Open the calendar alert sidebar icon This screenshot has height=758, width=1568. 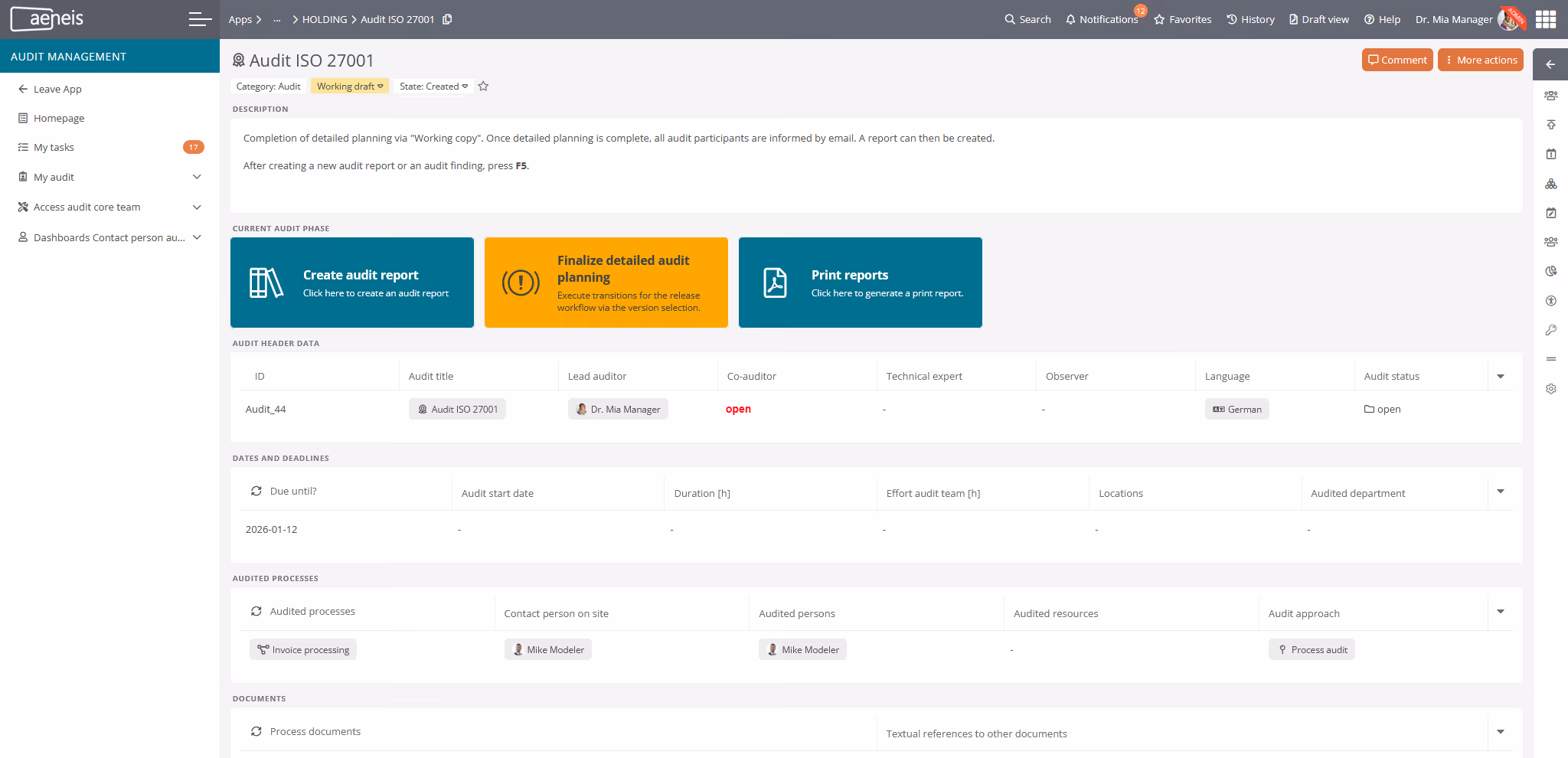[x=1551, y=154]
